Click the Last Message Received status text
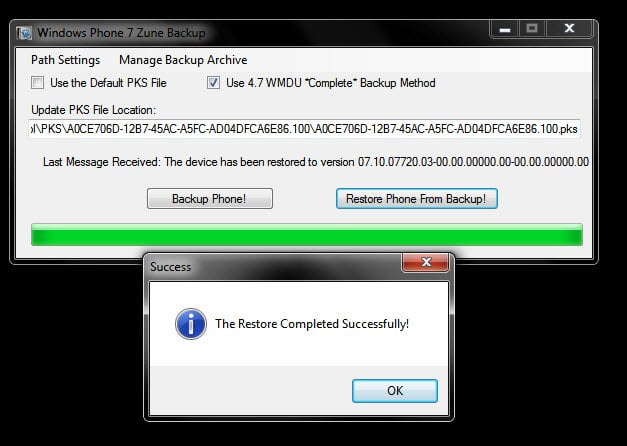Image resolution: width=627 pixels, height=446 pixels. [315, 162]
